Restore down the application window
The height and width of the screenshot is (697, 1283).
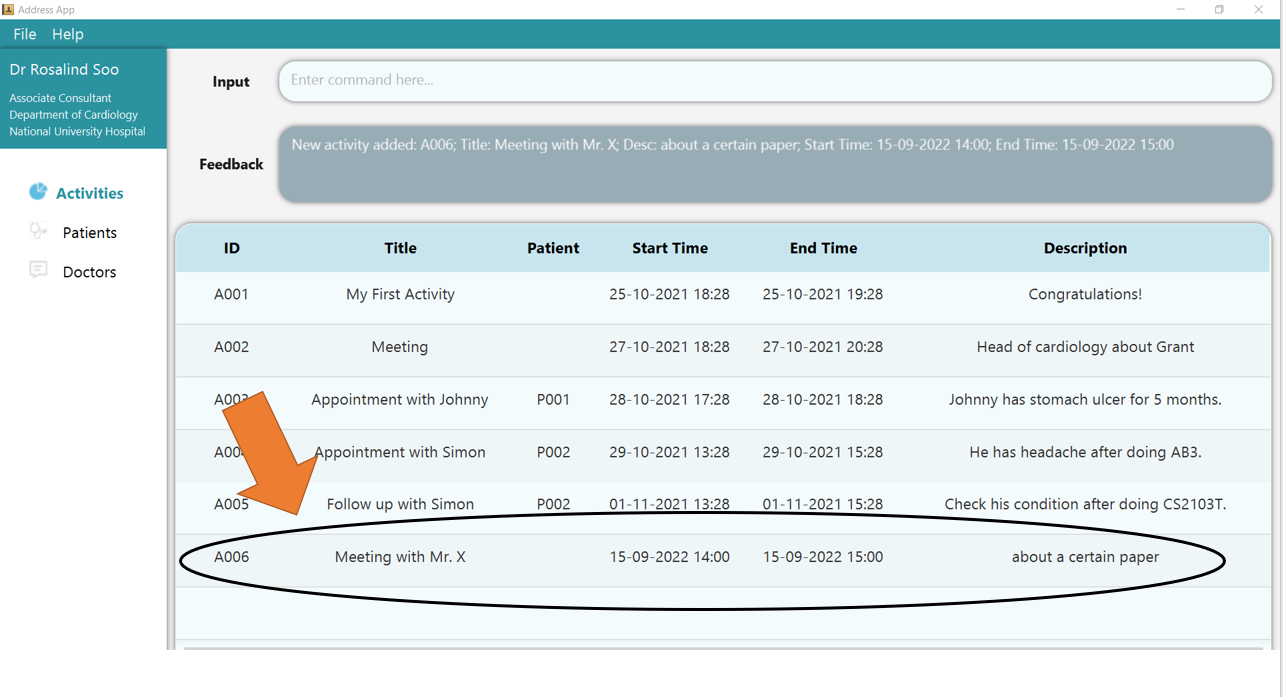point(1219,10)
